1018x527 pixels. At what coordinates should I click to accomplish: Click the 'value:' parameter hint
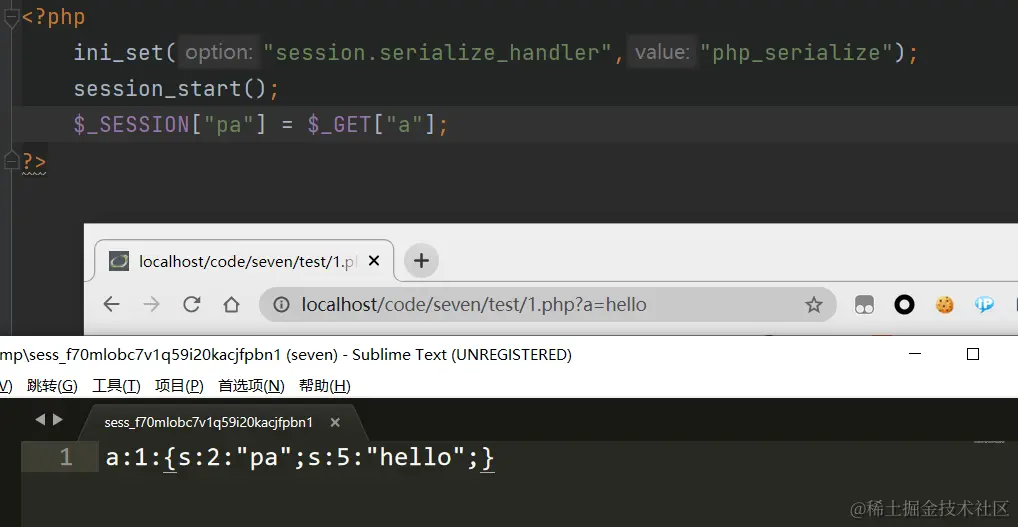coord(662,53)
